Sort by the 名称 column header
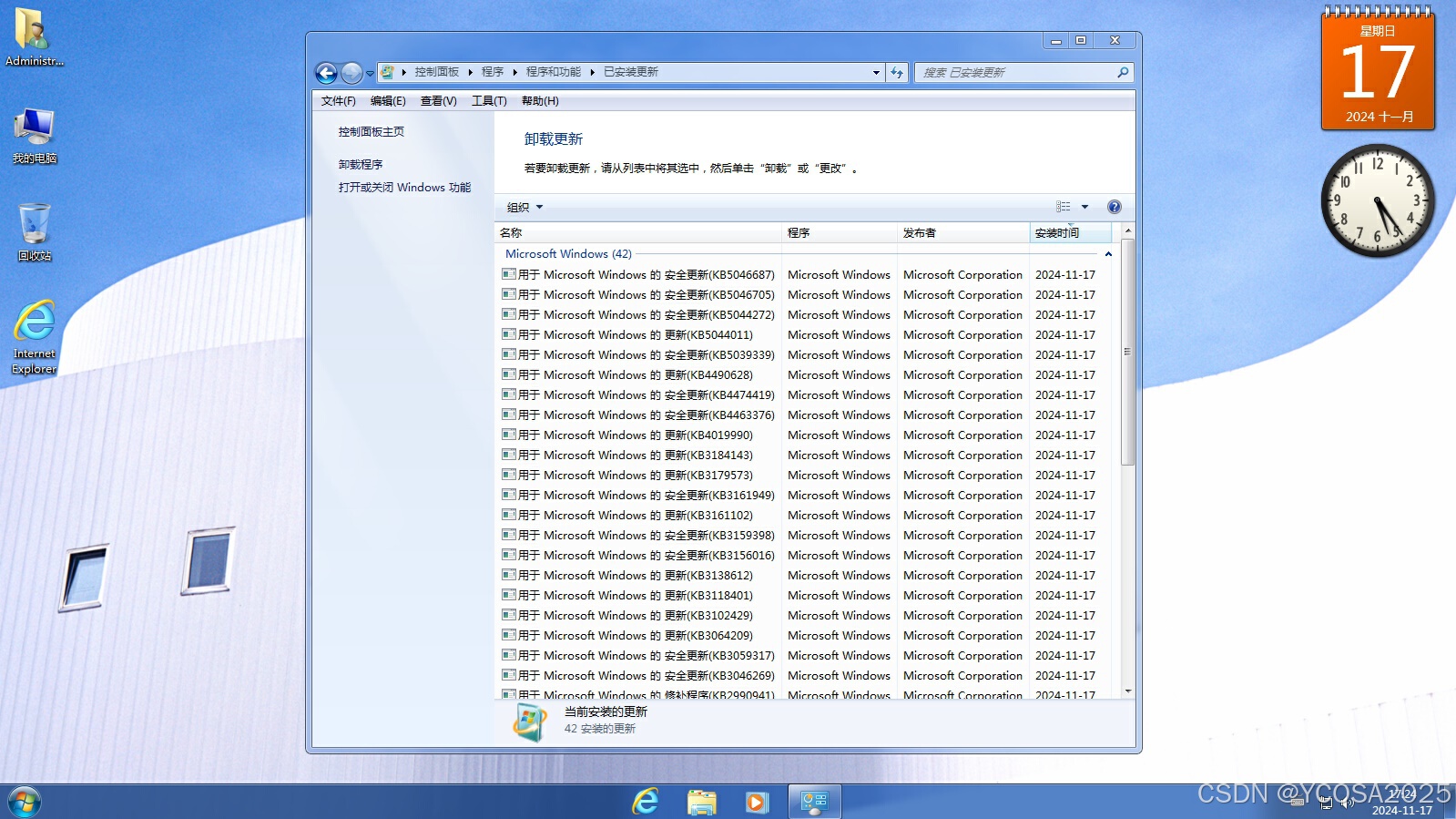 [638, 233]
